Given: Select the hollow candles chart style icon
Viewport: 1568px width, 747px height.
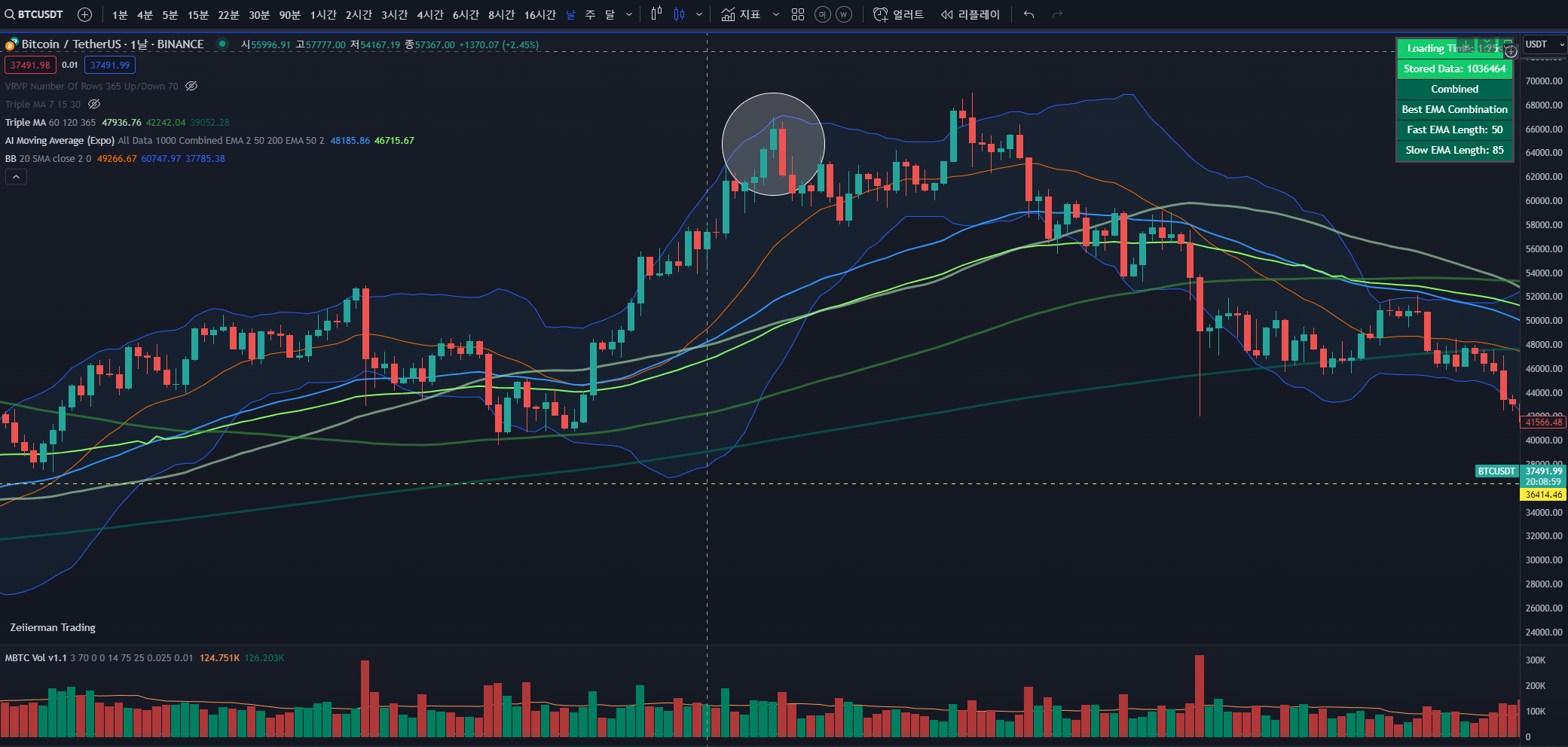Looking at the screenshot, I should coord(656,14).
